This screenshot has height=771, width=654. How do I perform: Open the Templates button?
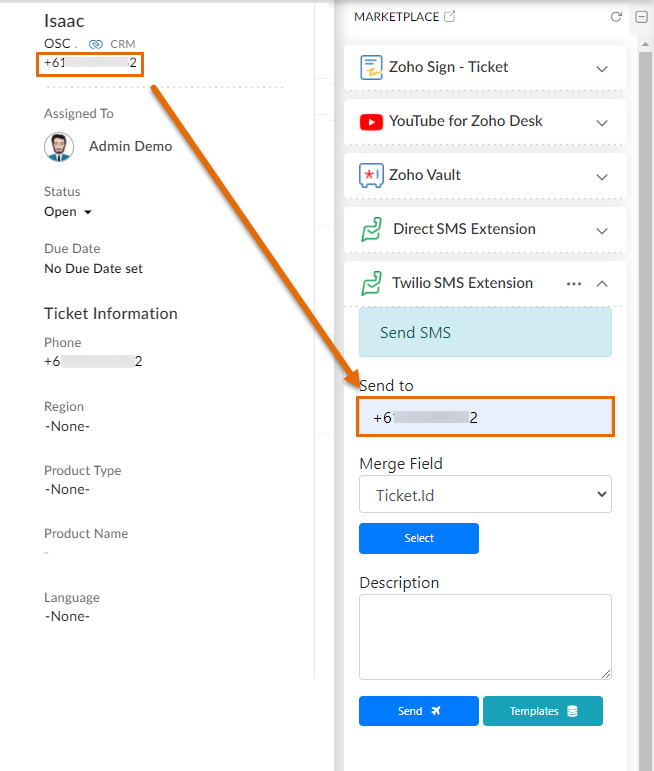pyautogui.click(x=543, y=711)
